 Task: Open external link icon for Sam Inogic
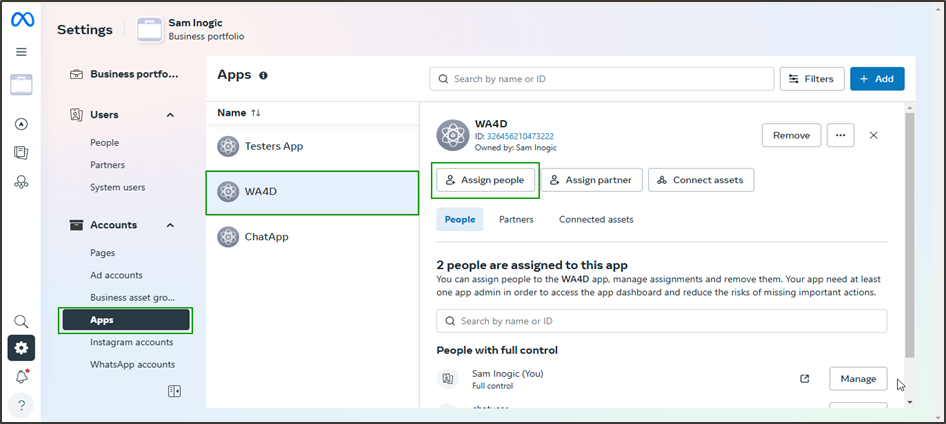click(x=805, y=379)
